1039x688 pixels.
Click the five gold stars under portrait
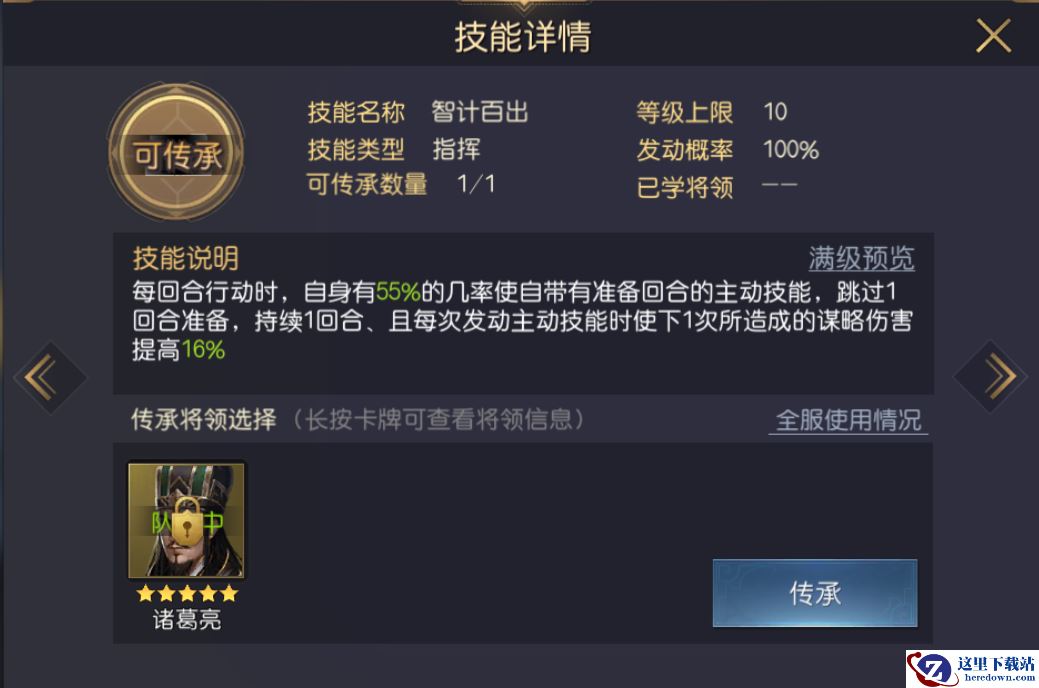pyautogui.click(x=186, y=593)
